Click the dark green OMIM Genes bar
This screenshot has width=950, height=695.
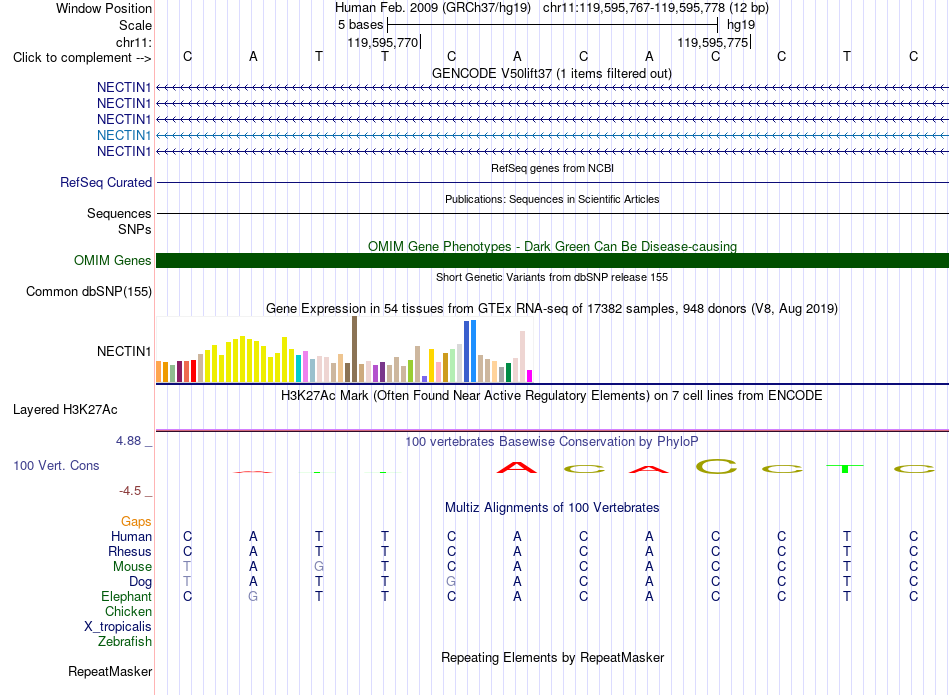tap(552, 261)
